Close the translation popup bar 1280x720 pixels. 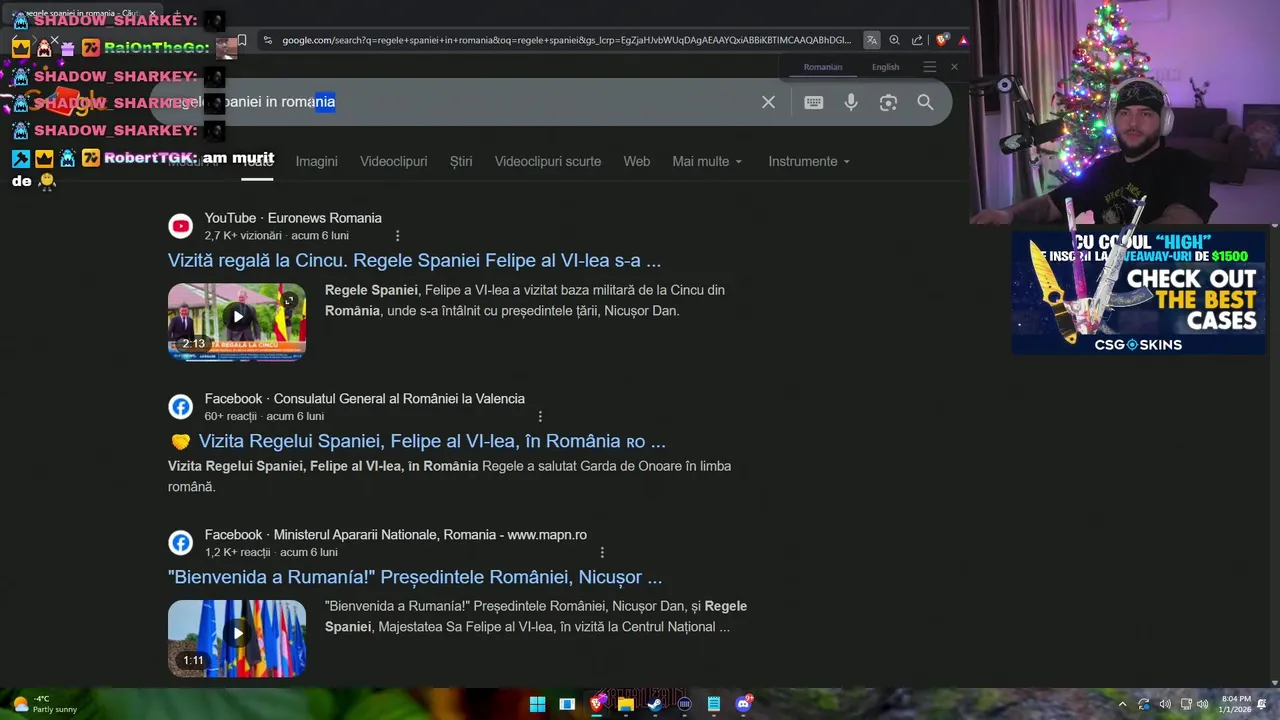954,67
